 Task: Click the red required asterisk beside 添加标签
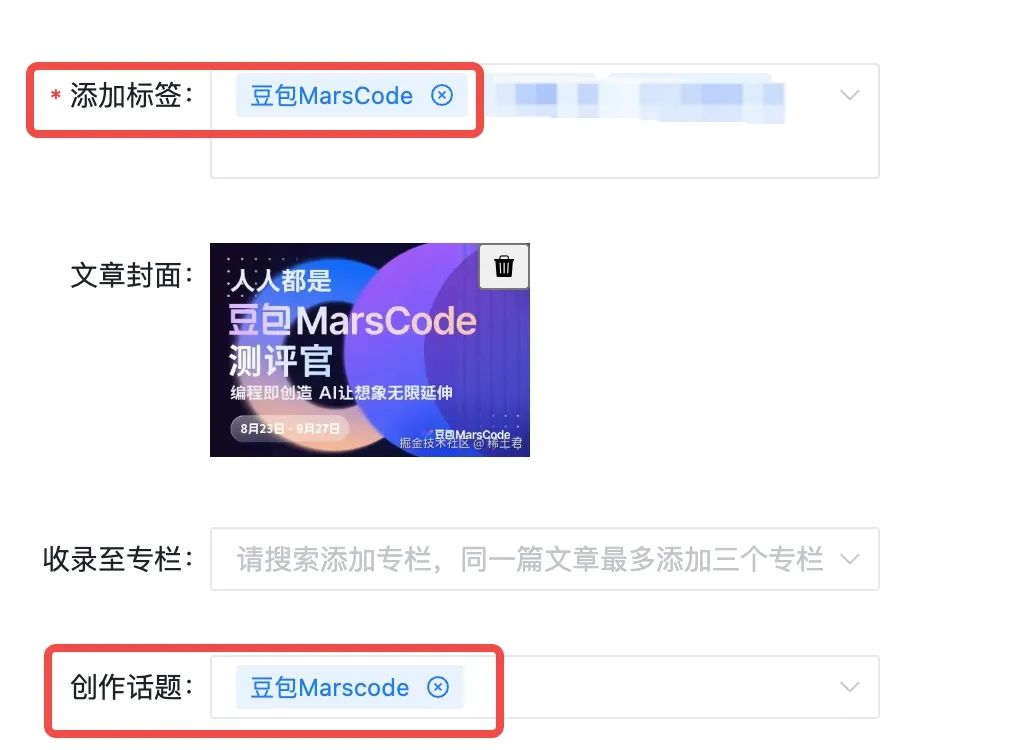[56, 96]
